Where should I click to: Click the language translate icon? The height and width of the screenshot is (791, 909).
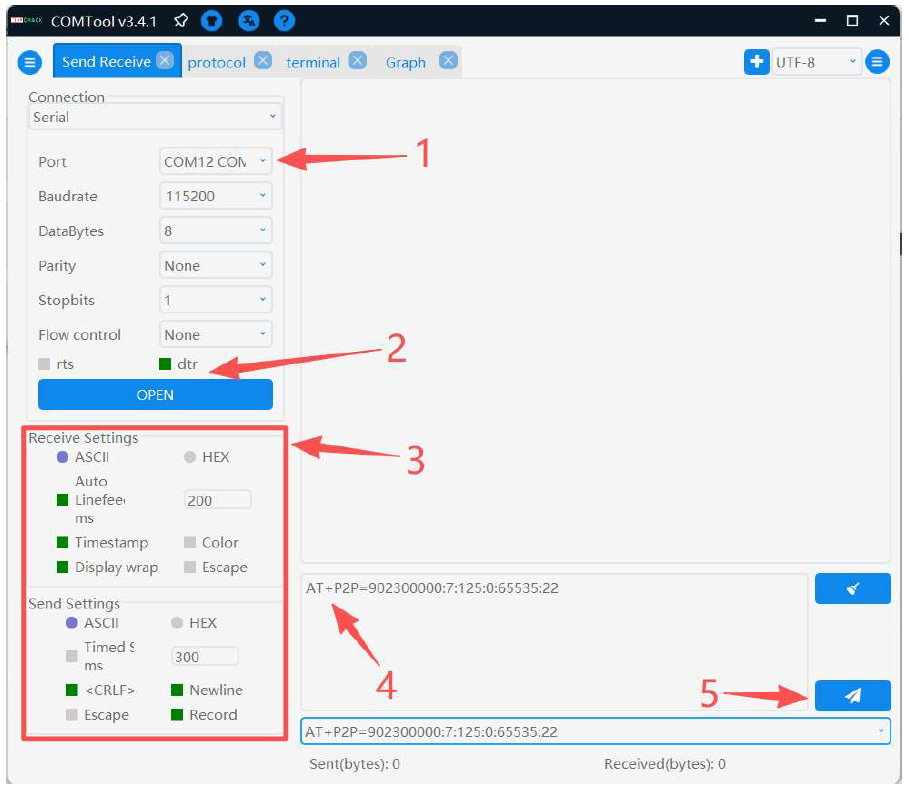pyautogui.click(x=248, y=21)
